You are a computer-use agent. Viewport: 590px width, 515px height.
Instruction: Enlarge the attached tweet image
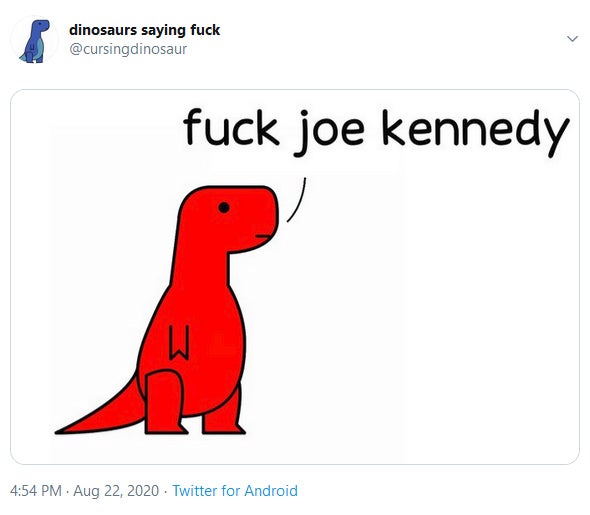(295, 277)
